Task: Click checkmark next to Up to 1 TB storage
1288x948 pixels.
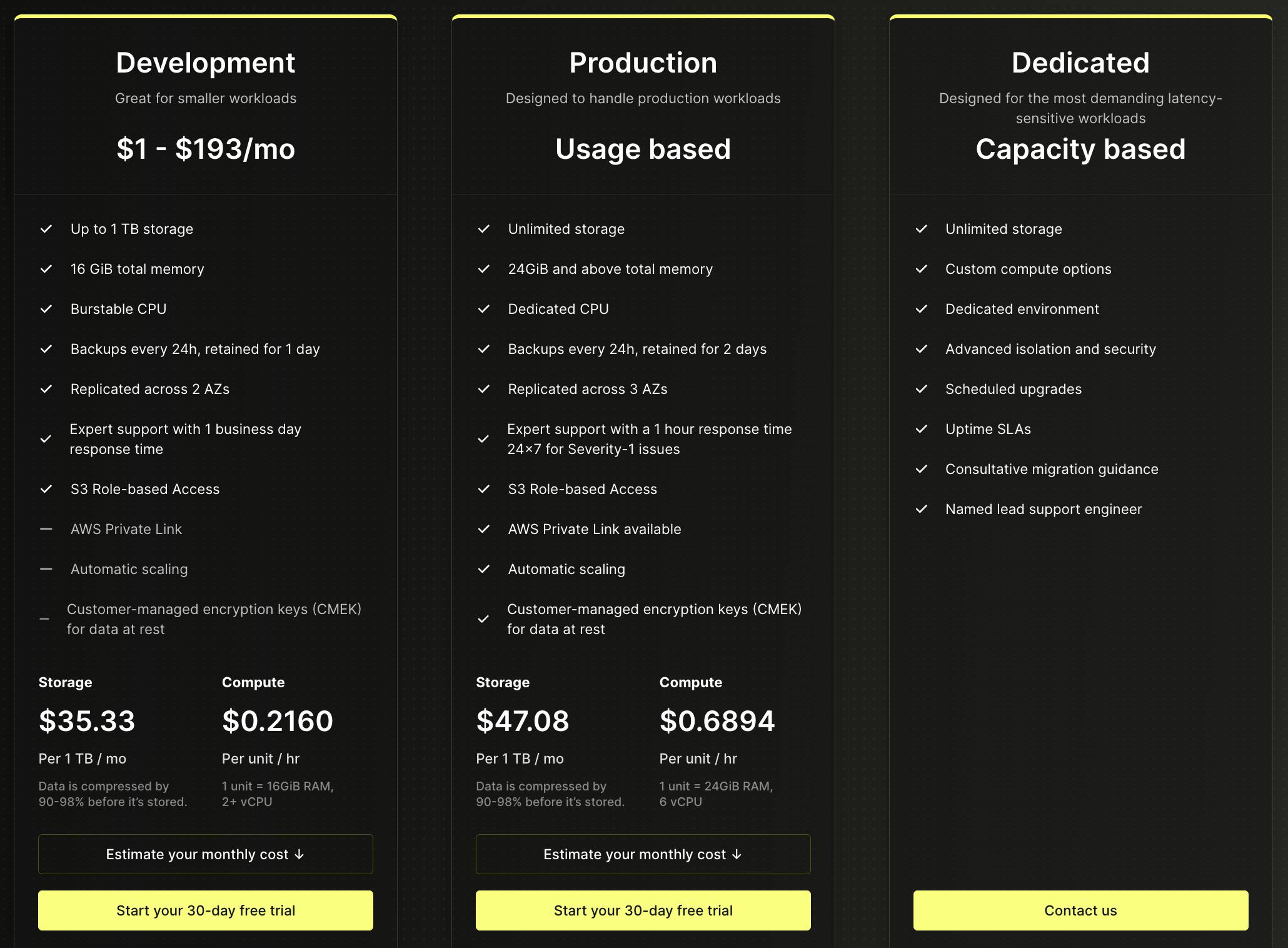Action: (46, 229)
